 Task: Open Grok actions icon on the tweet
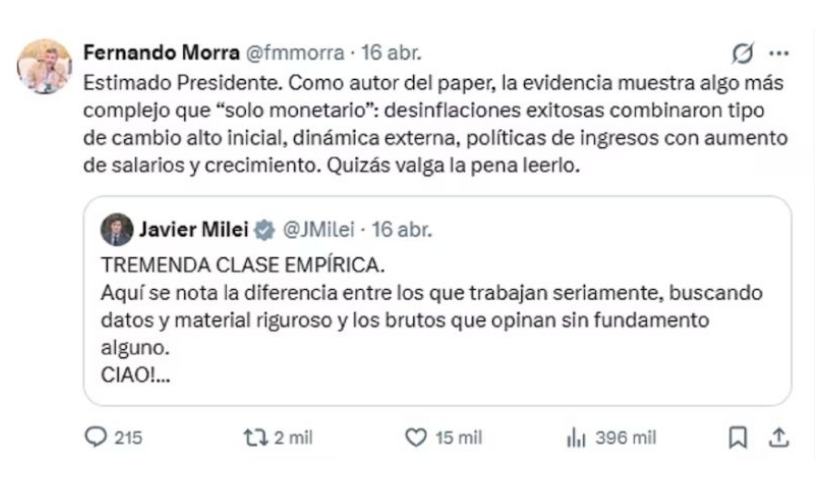742,53
